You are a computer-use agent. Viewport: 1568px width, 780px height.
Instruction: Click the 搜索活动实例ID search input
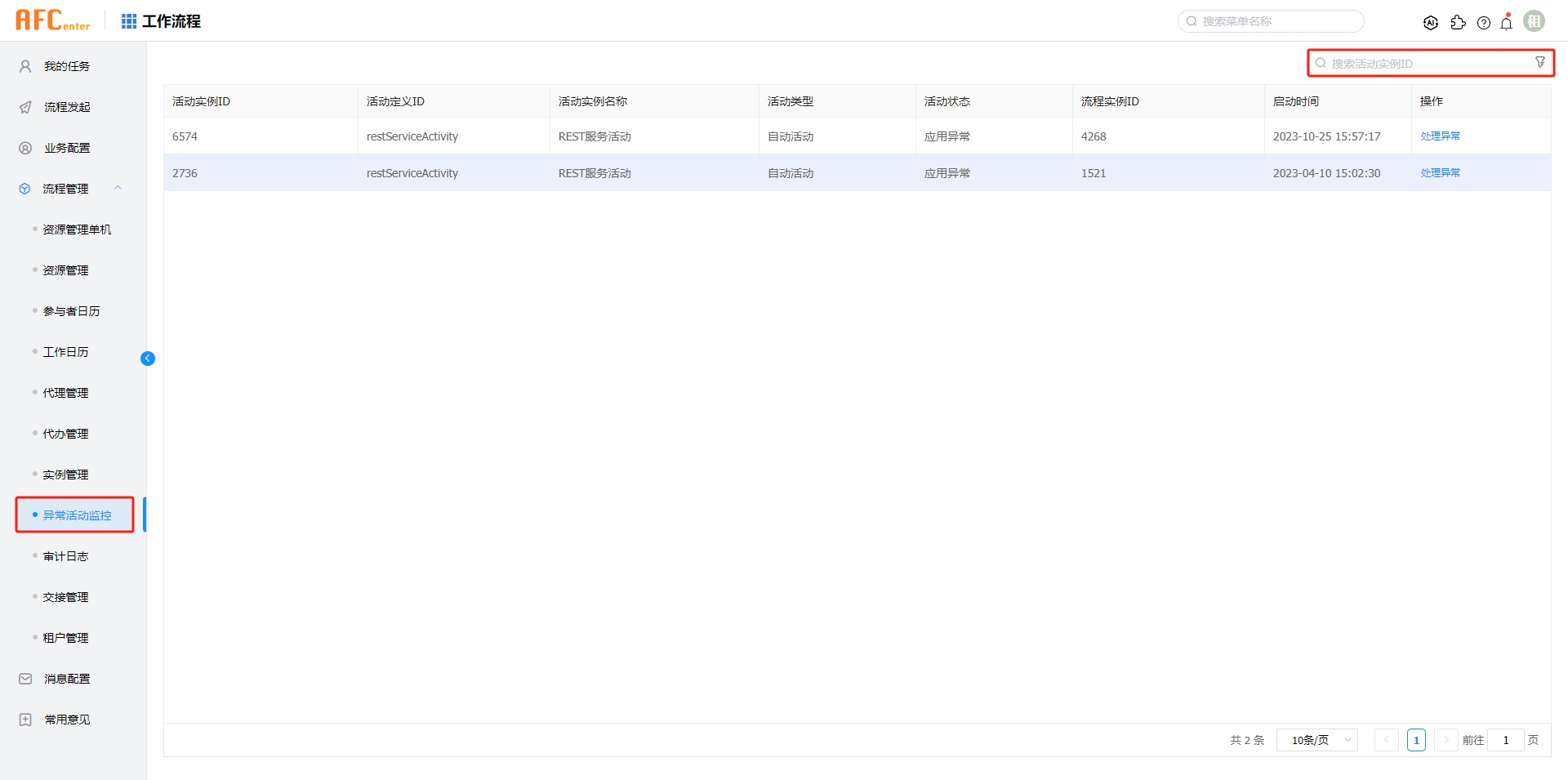[1421, 63]
